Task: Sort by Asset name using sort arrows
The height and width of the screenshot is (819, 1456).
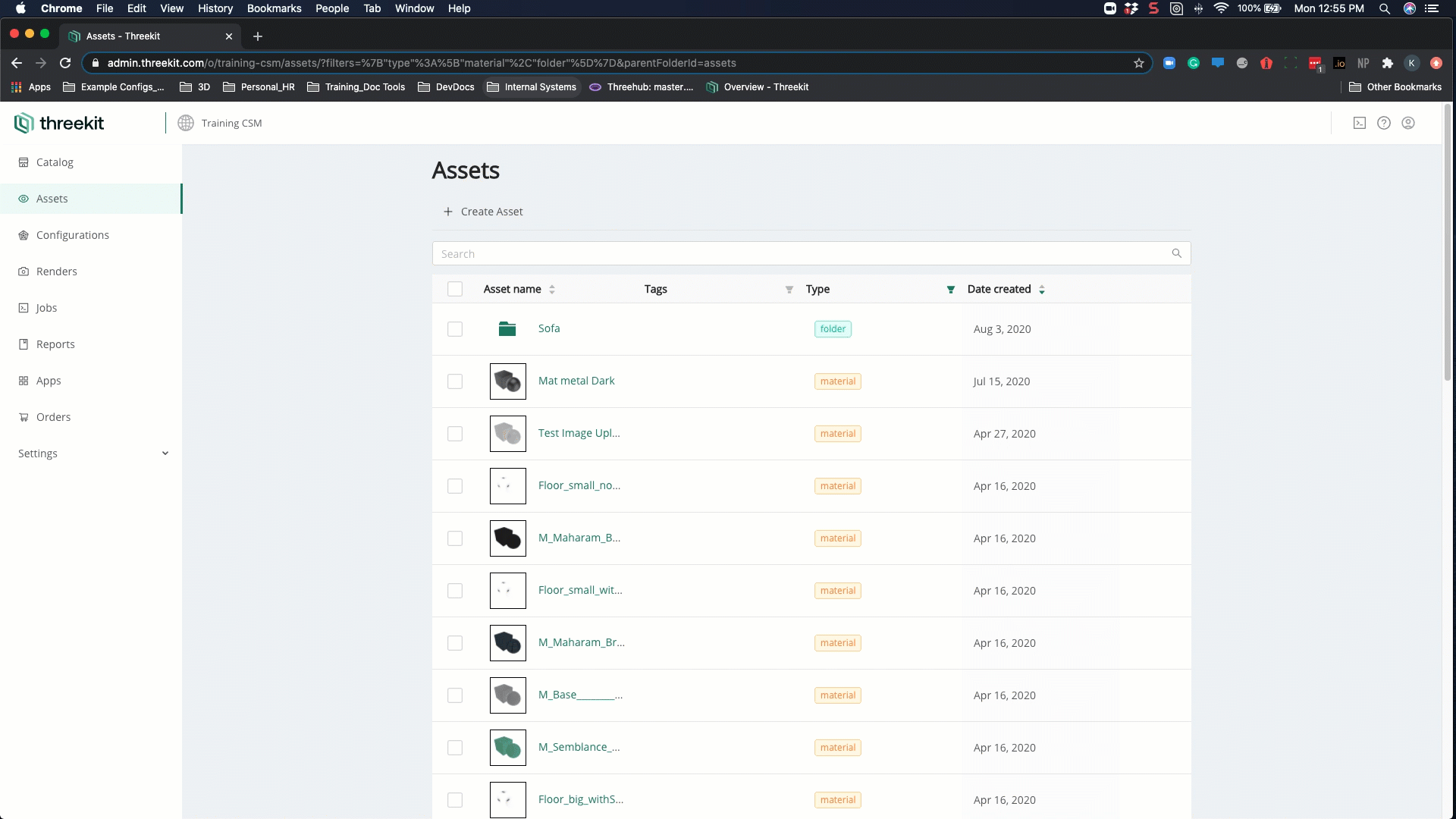Action: [x=552, y=290]
